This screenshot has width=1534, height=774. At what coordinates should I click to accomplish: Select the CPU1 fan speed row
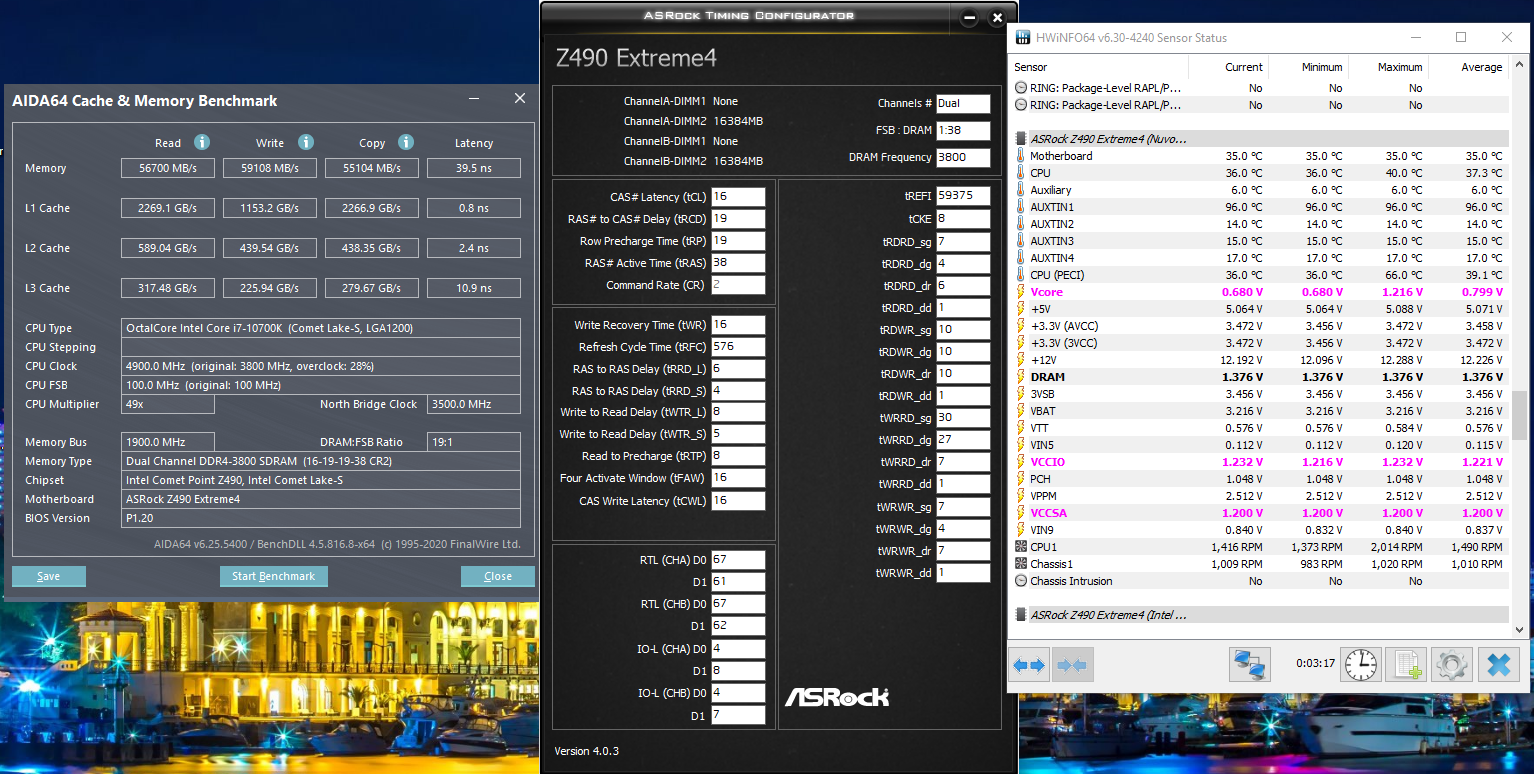pos(1260,547)
